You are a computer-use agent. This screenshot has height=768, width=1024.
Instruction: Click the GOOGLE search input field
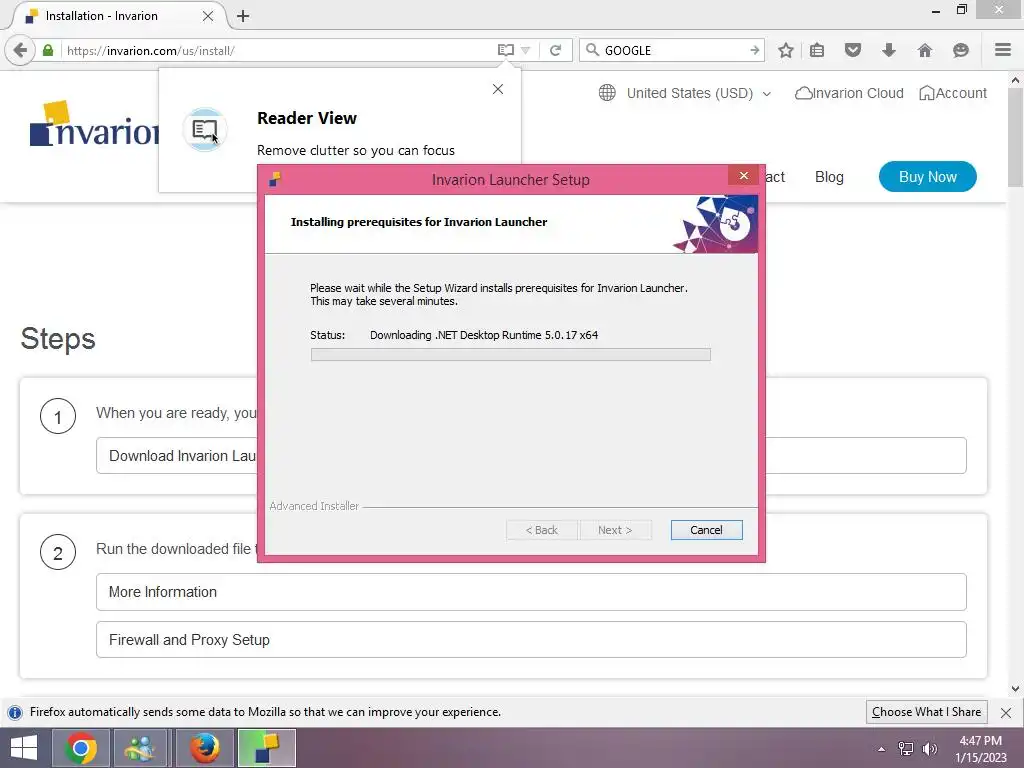(x=673, y=50)
